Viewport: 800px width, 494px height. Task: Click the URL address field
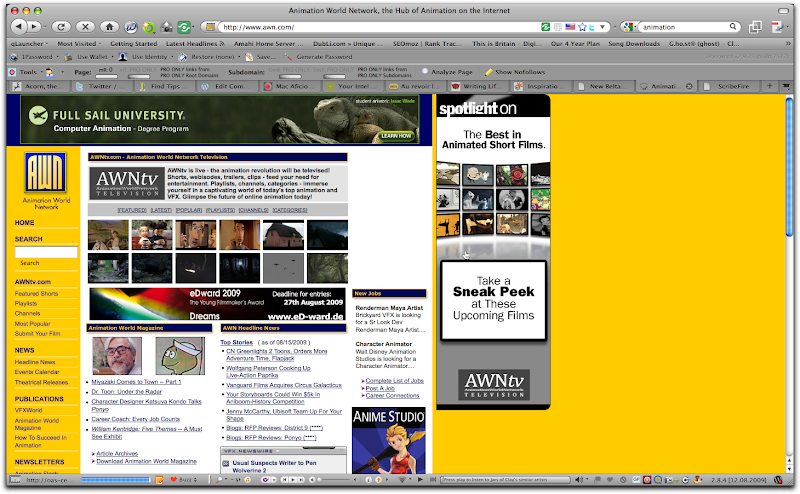379,27
